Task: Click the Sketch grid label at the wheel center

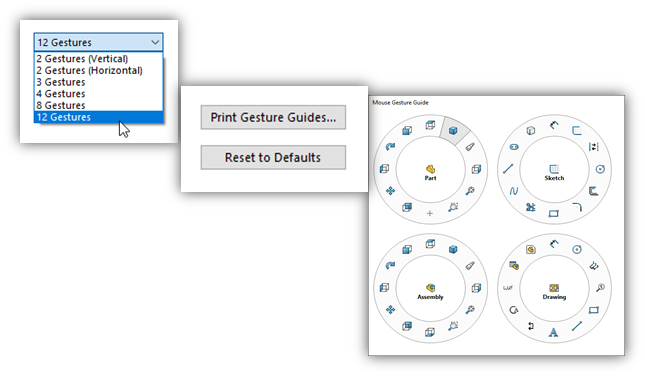Action: 554,178
